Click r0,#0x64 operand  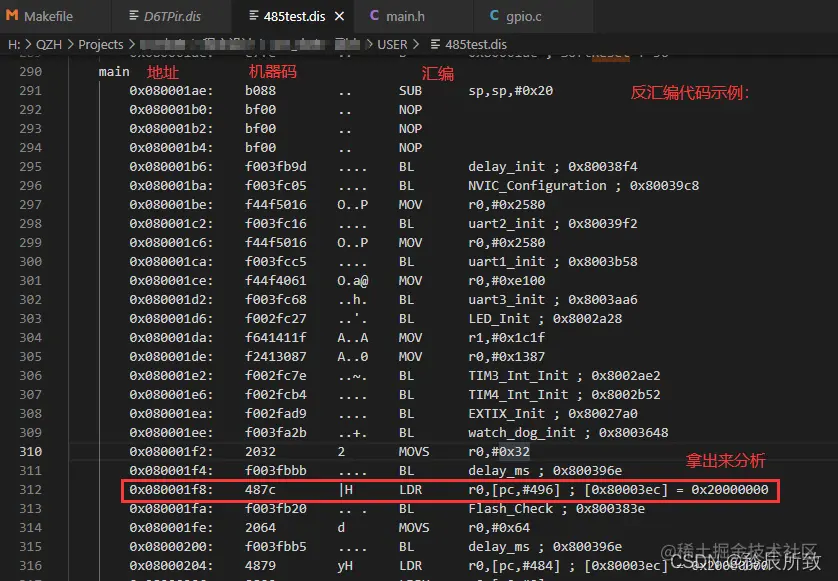(x=499, y=528)
